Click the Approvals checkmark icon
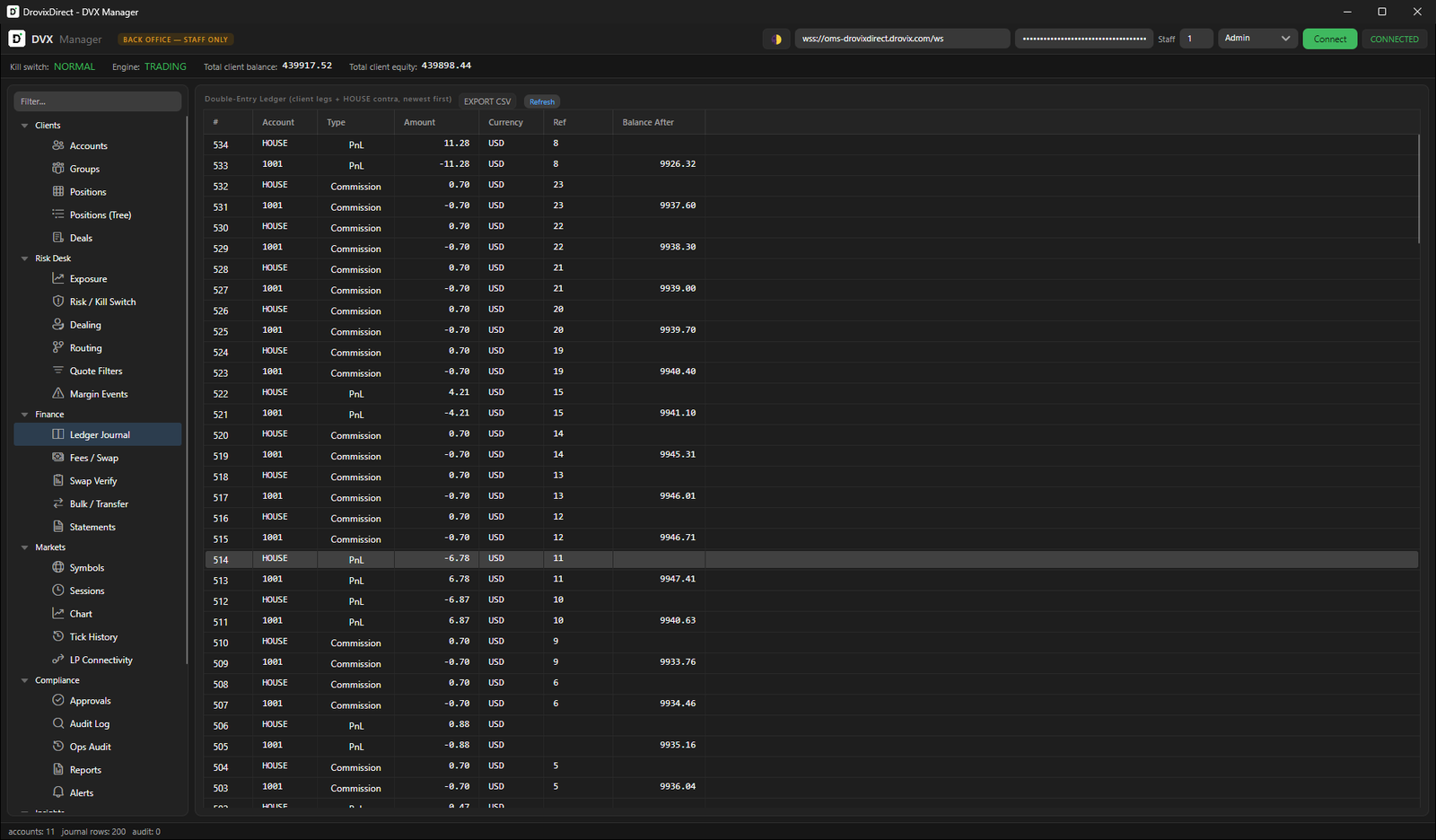Screen dimensions: 1436x840 [58, 701]
